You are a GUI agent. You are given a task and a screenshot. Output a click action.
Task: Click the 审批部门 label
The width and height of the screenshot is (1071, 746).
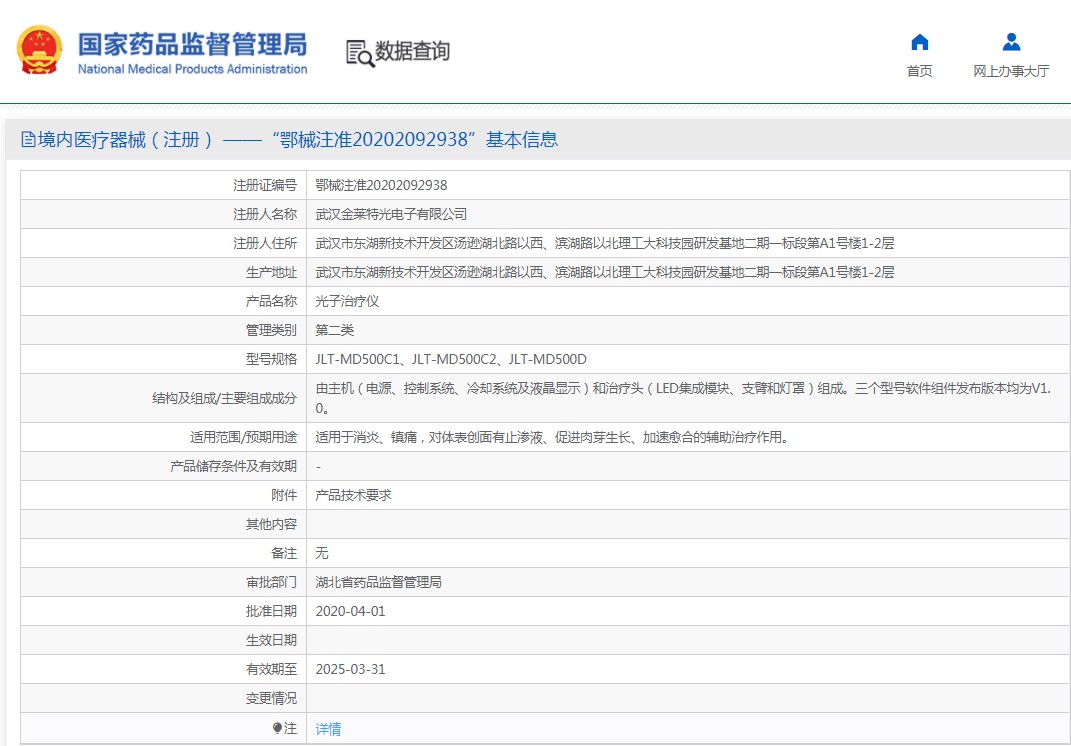[x=271, y=583]
